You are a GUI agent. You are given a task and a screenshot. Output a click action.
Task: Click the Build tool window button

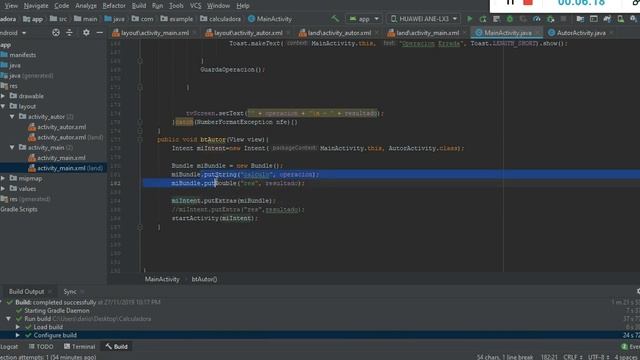pos(117,347)
